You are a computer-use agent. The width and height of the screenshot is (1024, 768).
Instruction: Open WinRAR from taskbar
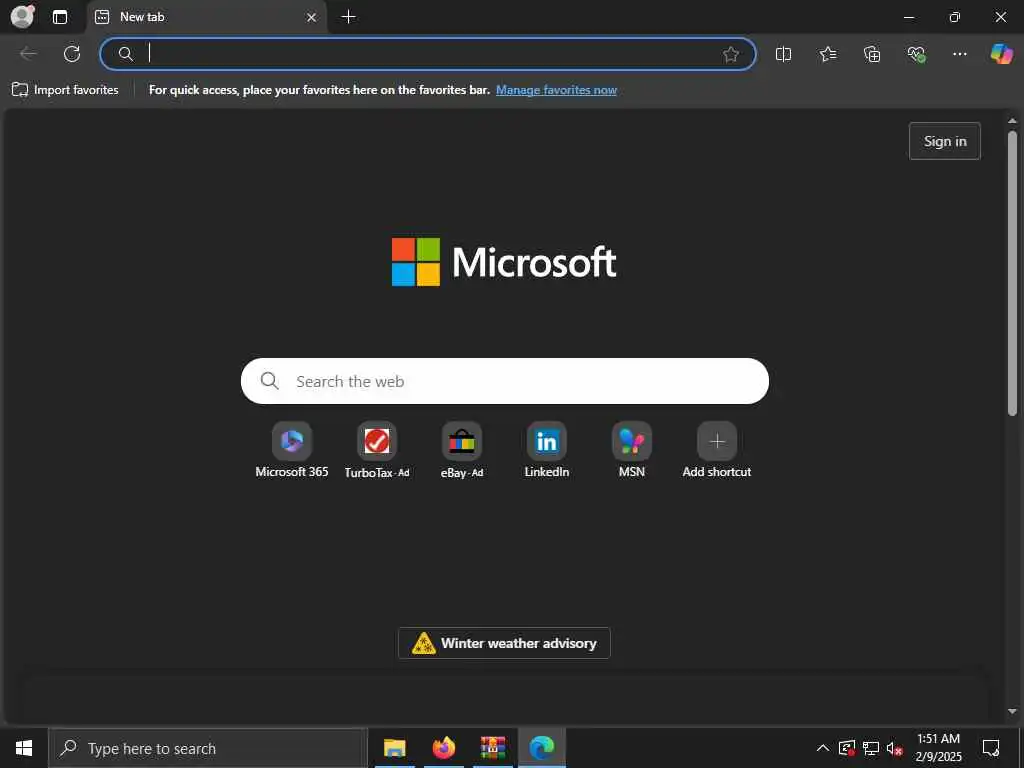pyautogui.click(x=493, y=748)
